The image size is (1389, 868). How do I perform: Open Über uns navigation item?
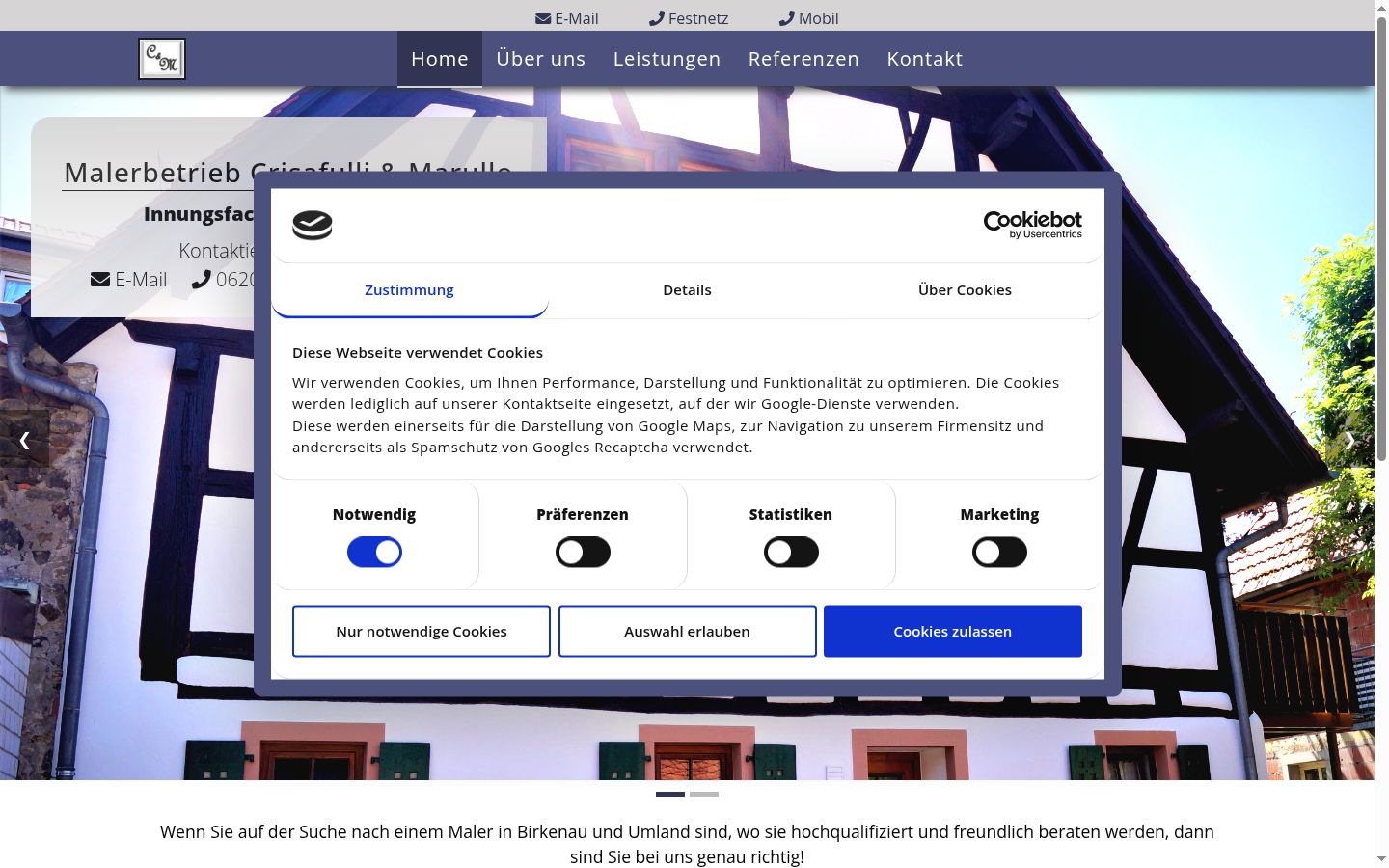pyautogui.click(x=541, y=59)
